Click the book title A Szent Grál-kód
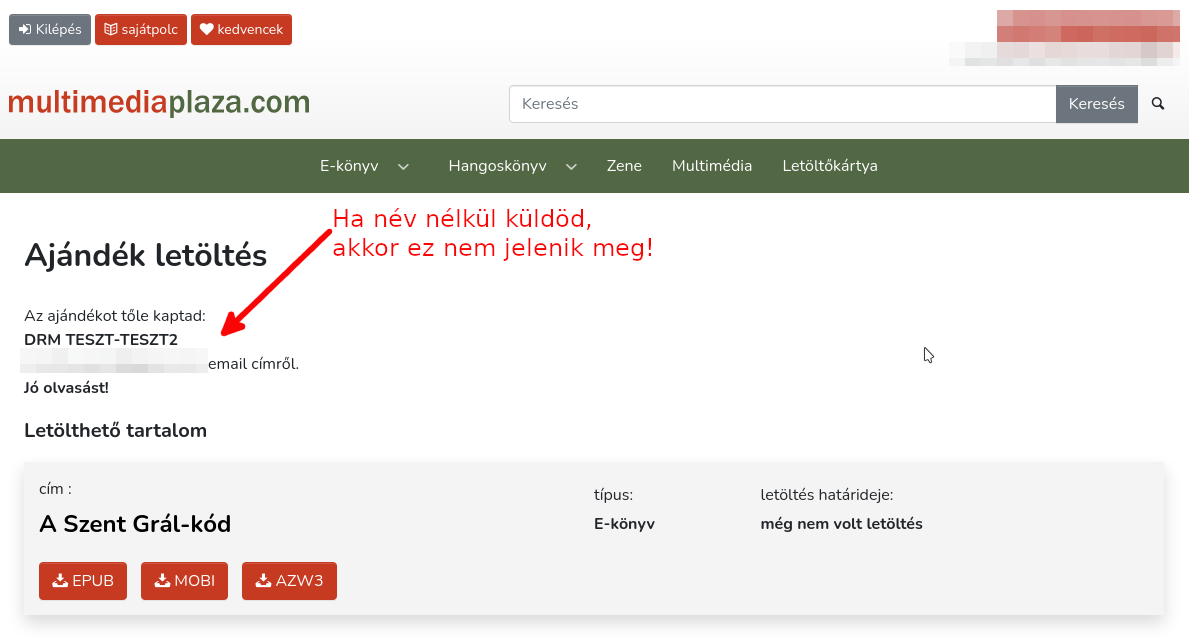This screenshot has width=1191, height=638. click(x=135, y=523)
